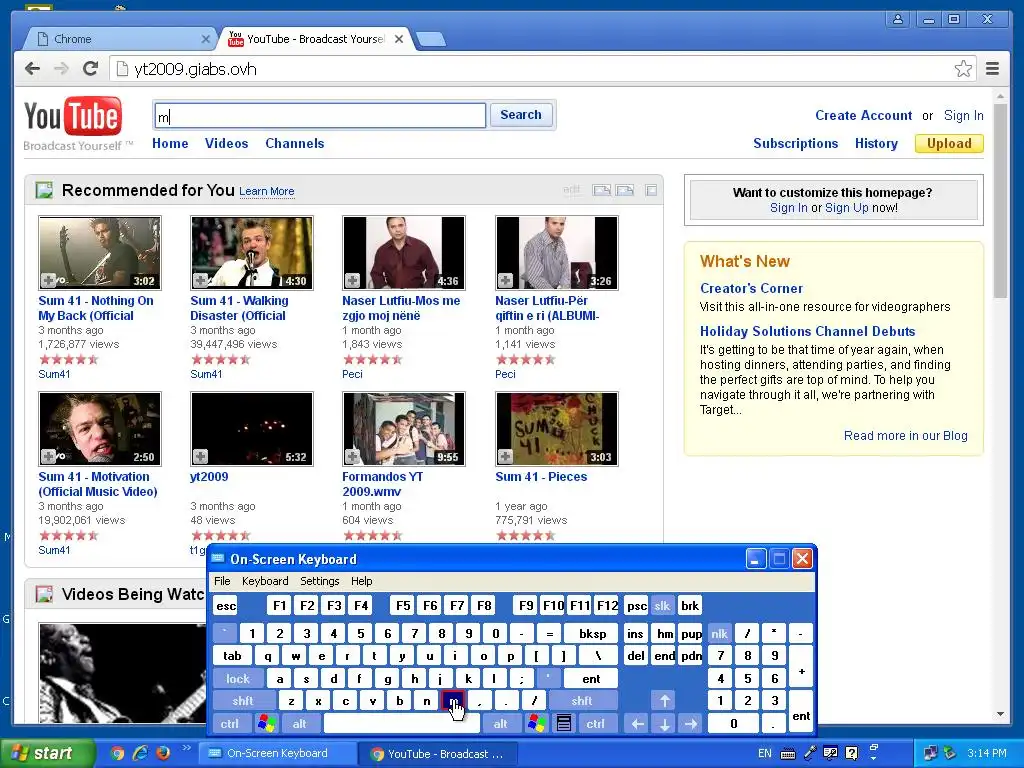This screenshot has height=768, width=1024.
Task: Click the Recommended module collapse icon
Action: [651, 190]
